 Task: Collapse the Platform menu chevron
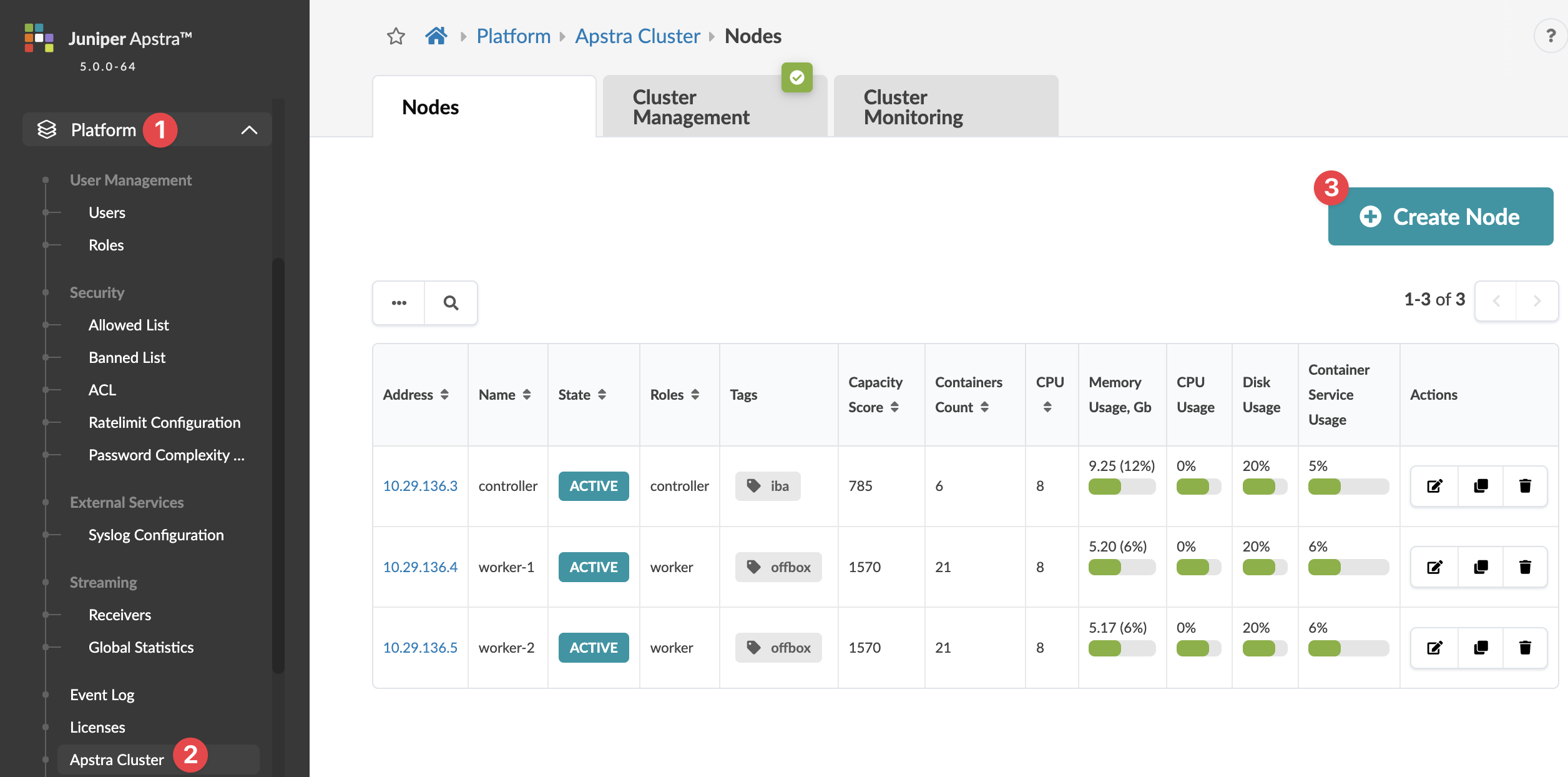(x=249, y=130)
